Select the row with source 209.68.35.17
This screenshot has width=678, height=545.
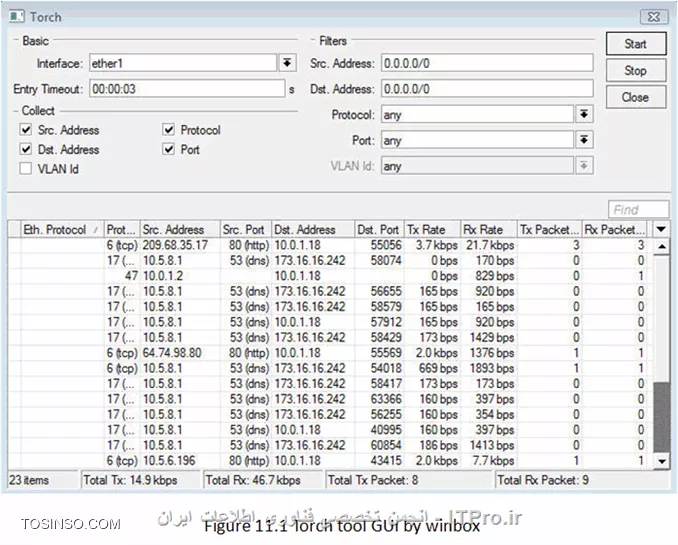coord(330,245)
